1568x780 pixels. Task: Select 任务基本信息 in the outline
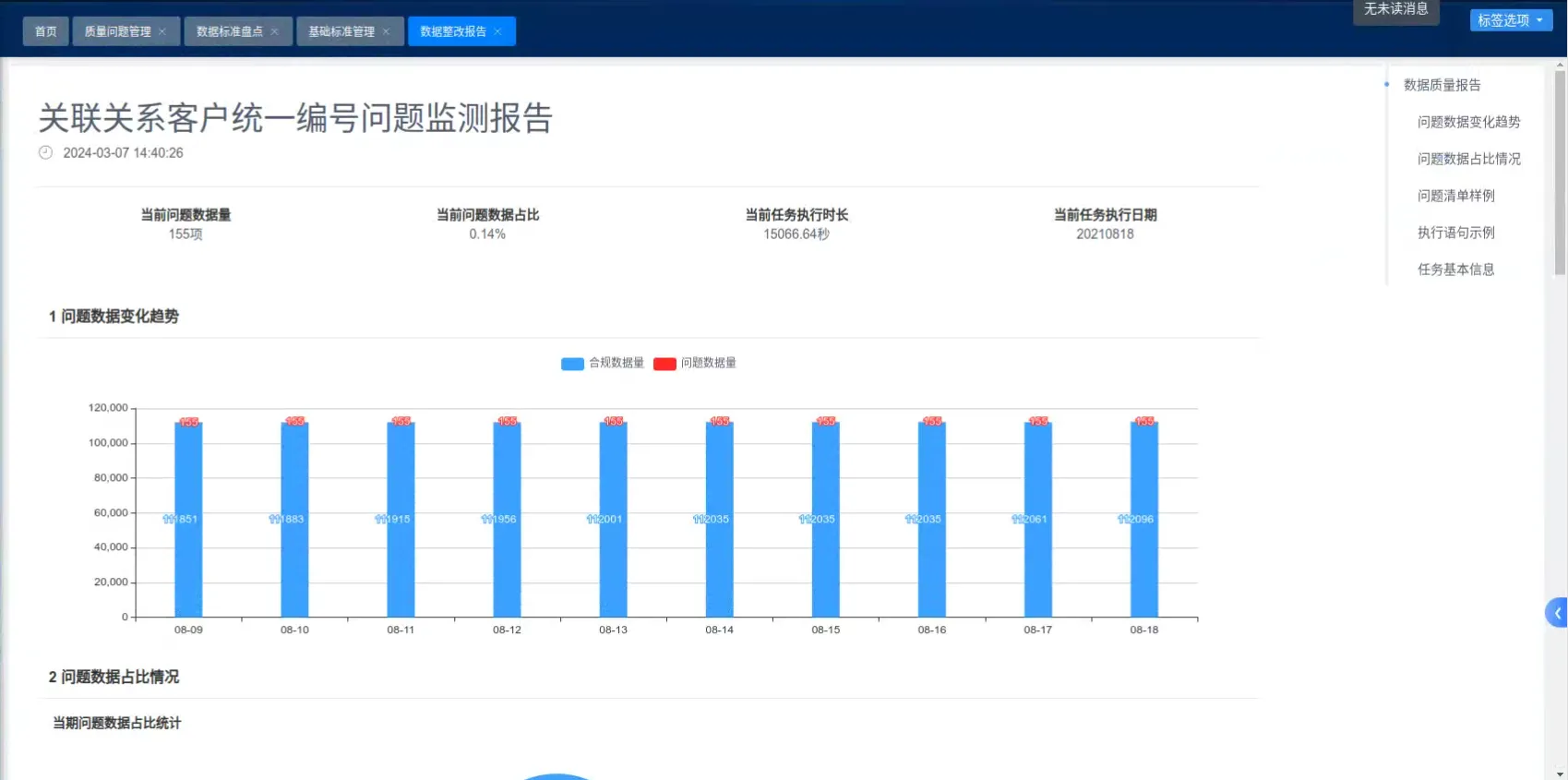coord(1455,270)
